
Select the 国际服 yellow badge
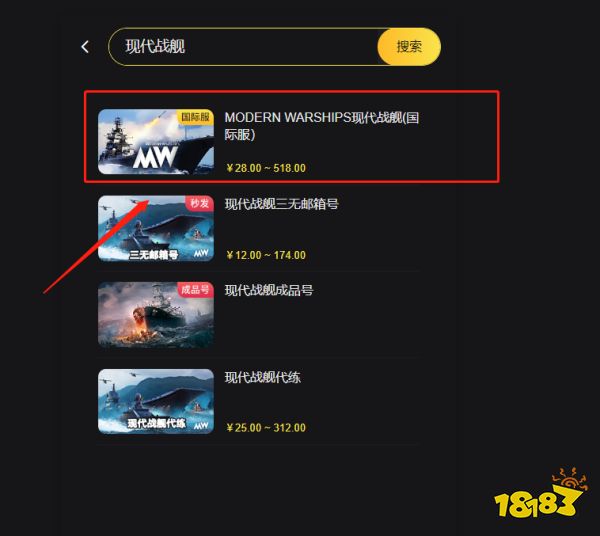pos(196,117)
